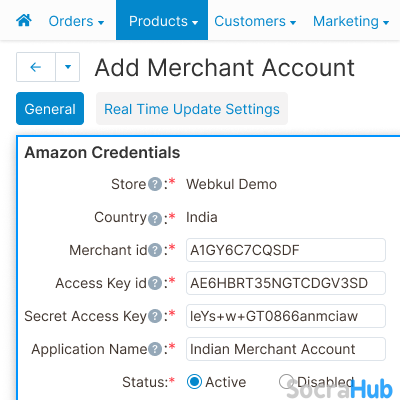Show help tooltip for Access Key id
This screenshot has height=400, width=400.
point(155,283)
